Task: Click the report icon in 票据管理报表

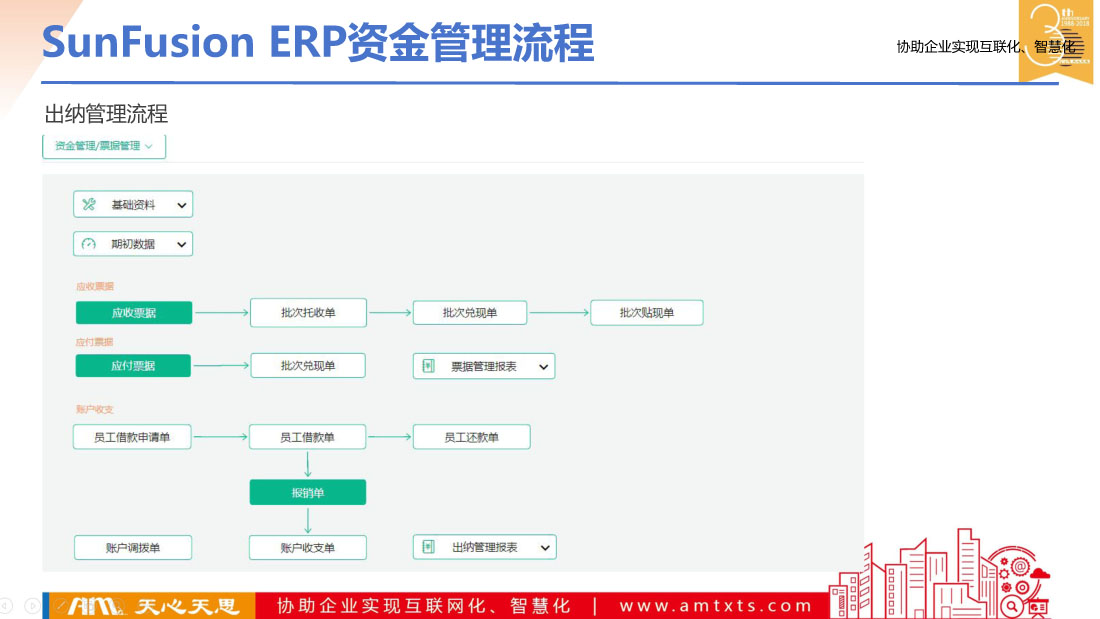Action: (428, 367)
